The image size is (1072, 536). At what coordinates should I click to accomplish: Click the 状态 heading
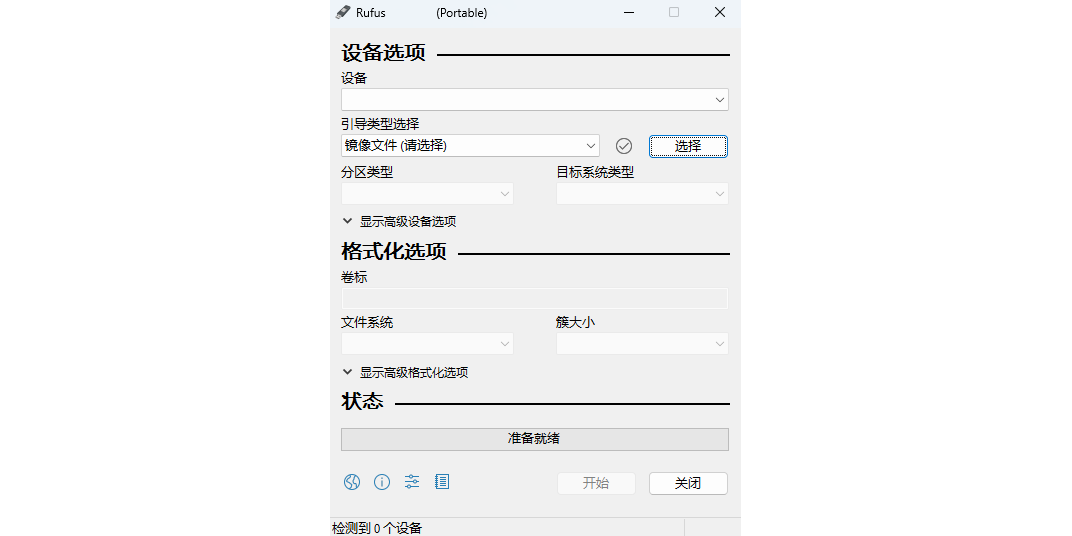[362, 401]
